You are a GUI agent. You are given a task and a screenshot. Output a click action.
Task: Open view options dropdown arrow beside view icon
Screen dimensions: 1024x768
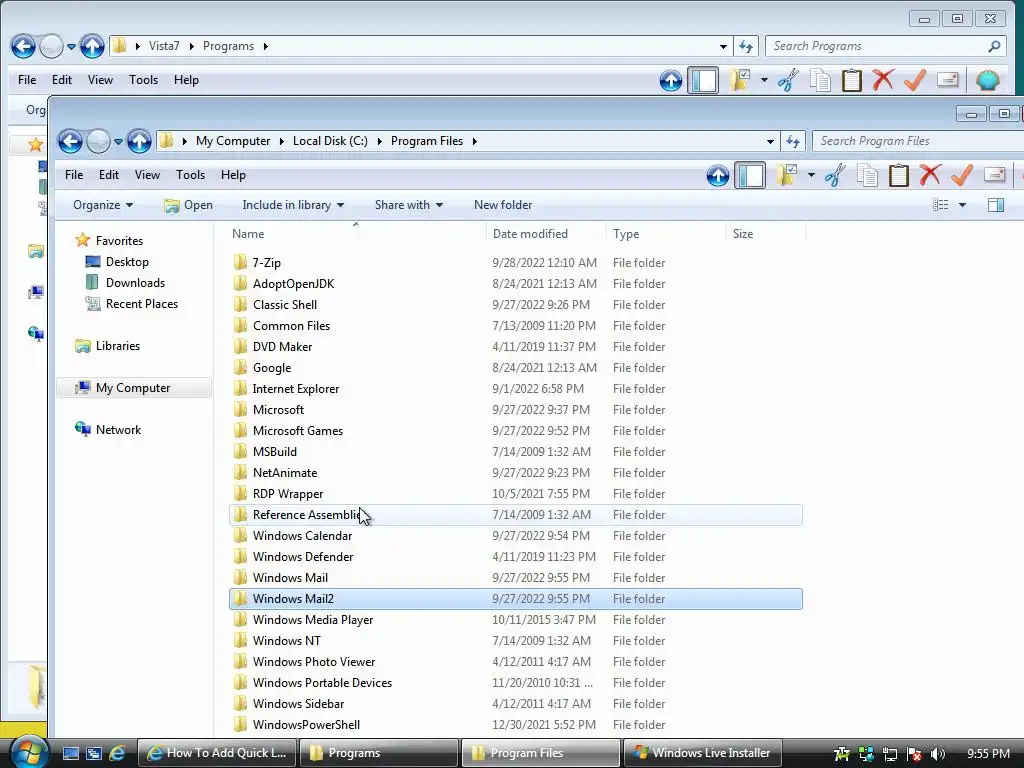962,205
